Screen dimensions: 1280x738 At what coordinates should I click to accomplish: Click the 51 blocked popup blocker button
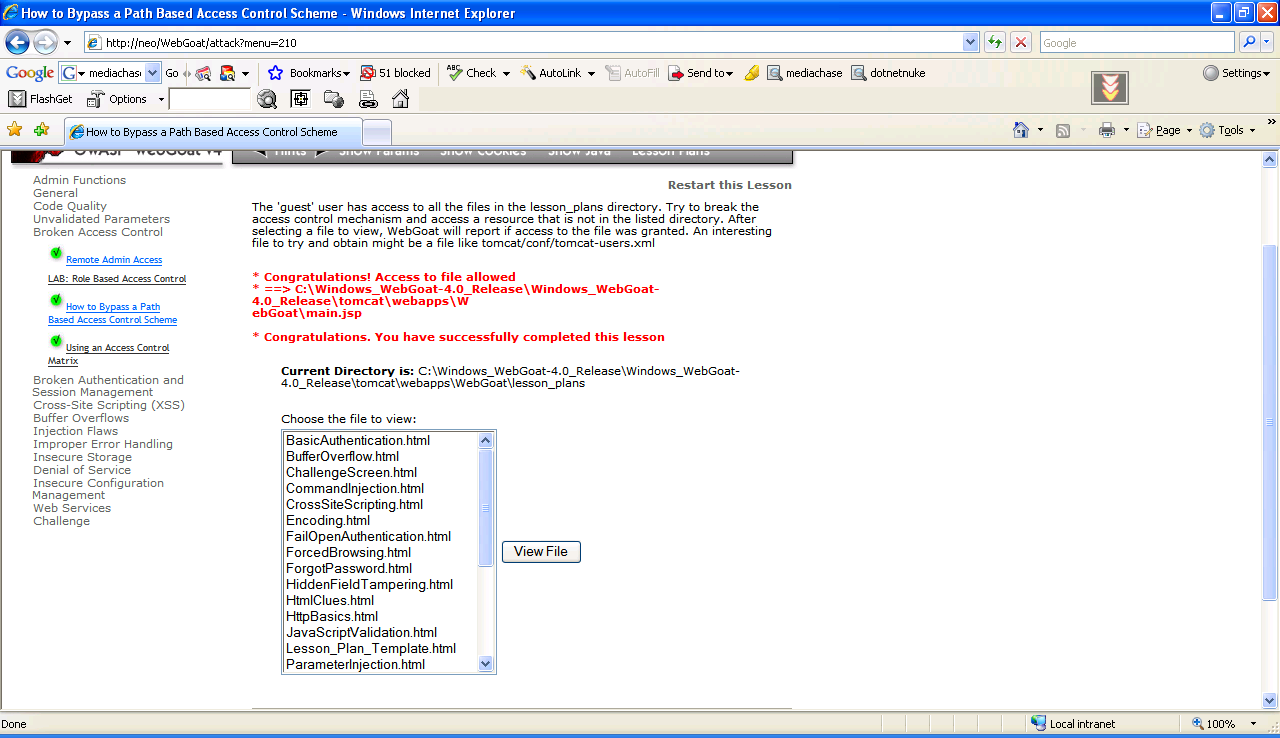[x=396, y=73]
